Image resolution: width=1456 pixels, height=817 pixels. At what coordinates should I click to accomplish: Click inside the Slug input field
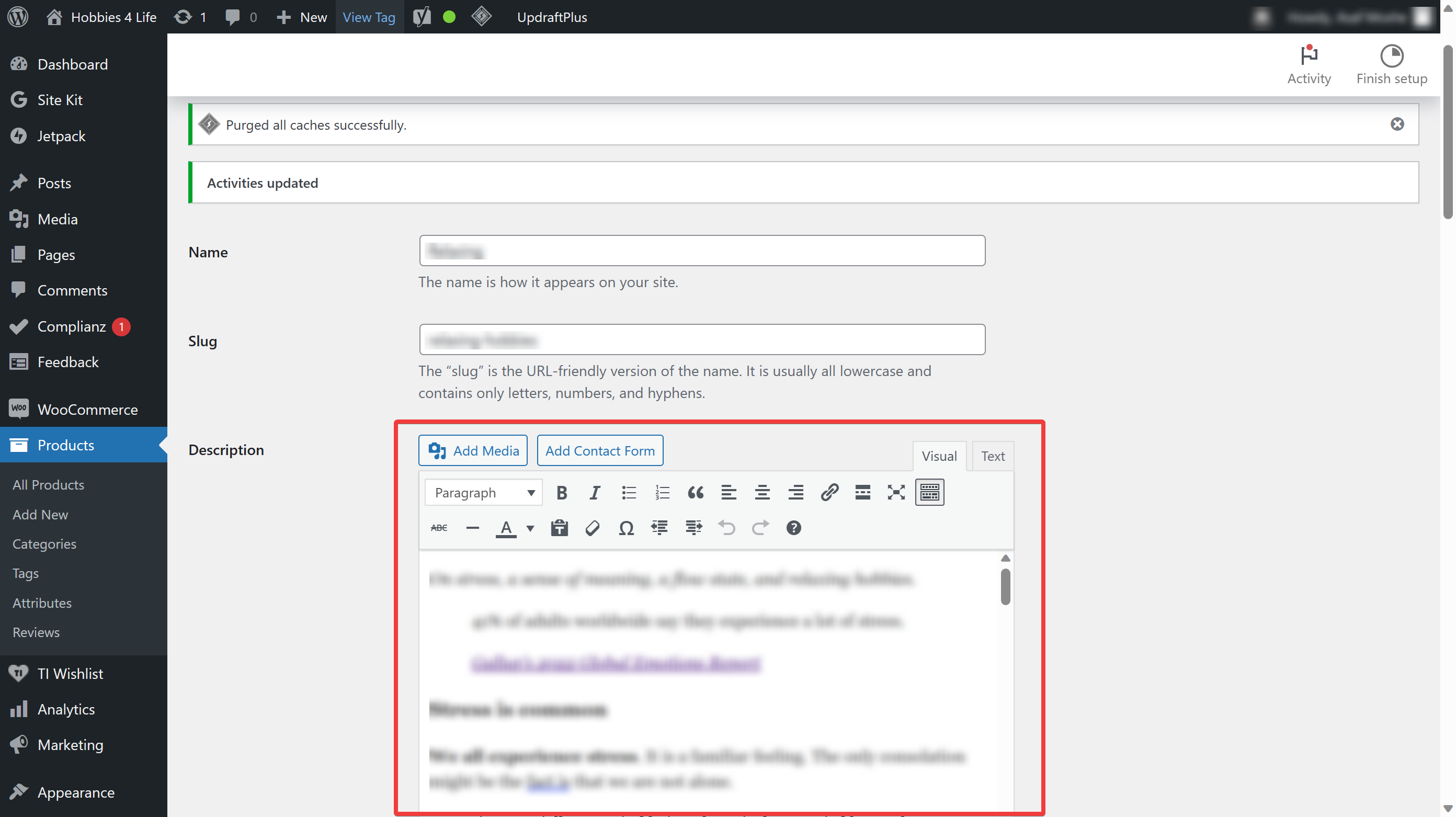coord(701,339)
